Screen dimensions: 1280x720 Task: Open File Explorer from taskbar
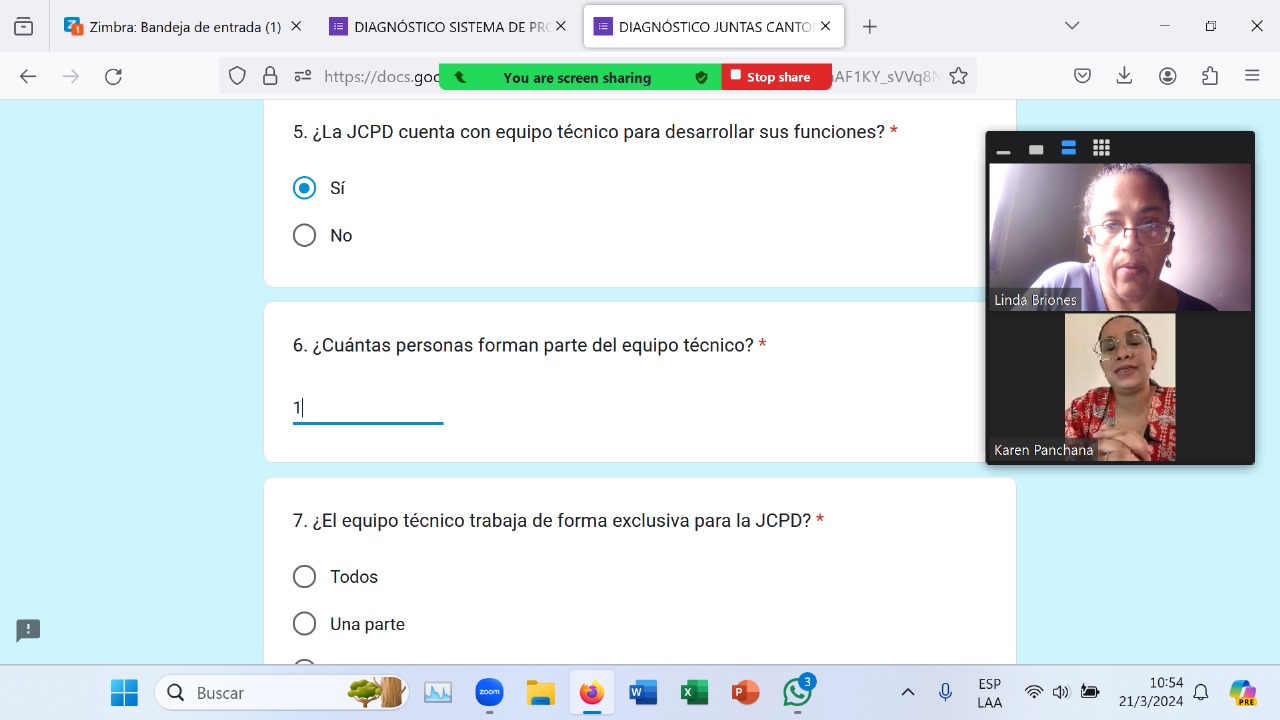point(541,692)
